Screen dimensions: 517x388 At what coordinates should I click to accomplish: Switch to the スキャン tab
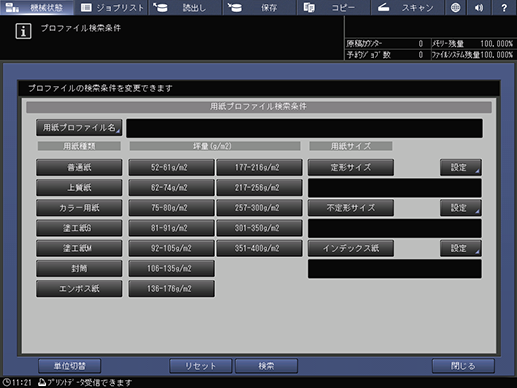coord(407,7)
